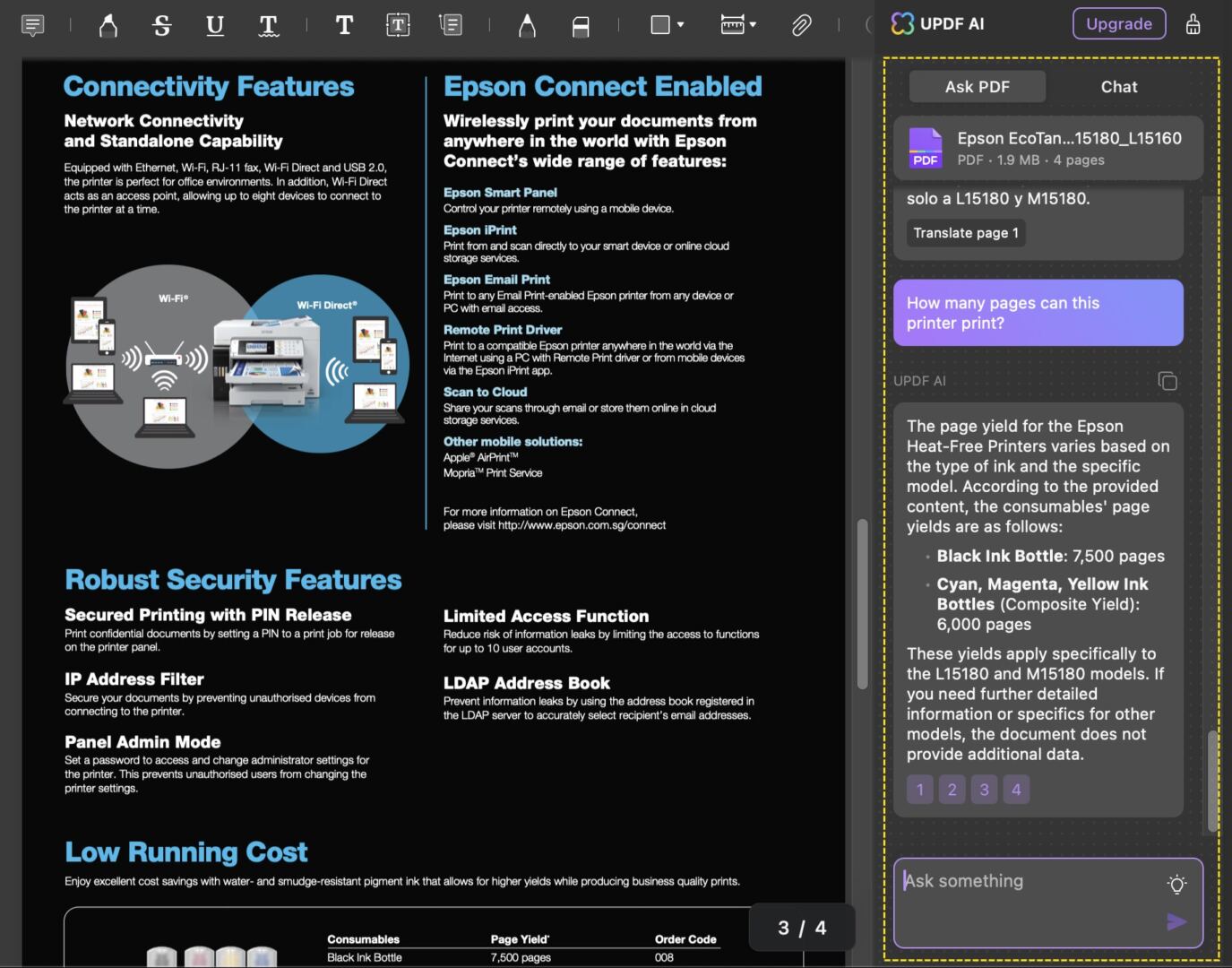Image resolution: width=1232 pixels, height=968 pixels.
Task: Select the text box tool
Action: [x=398, y=25]
